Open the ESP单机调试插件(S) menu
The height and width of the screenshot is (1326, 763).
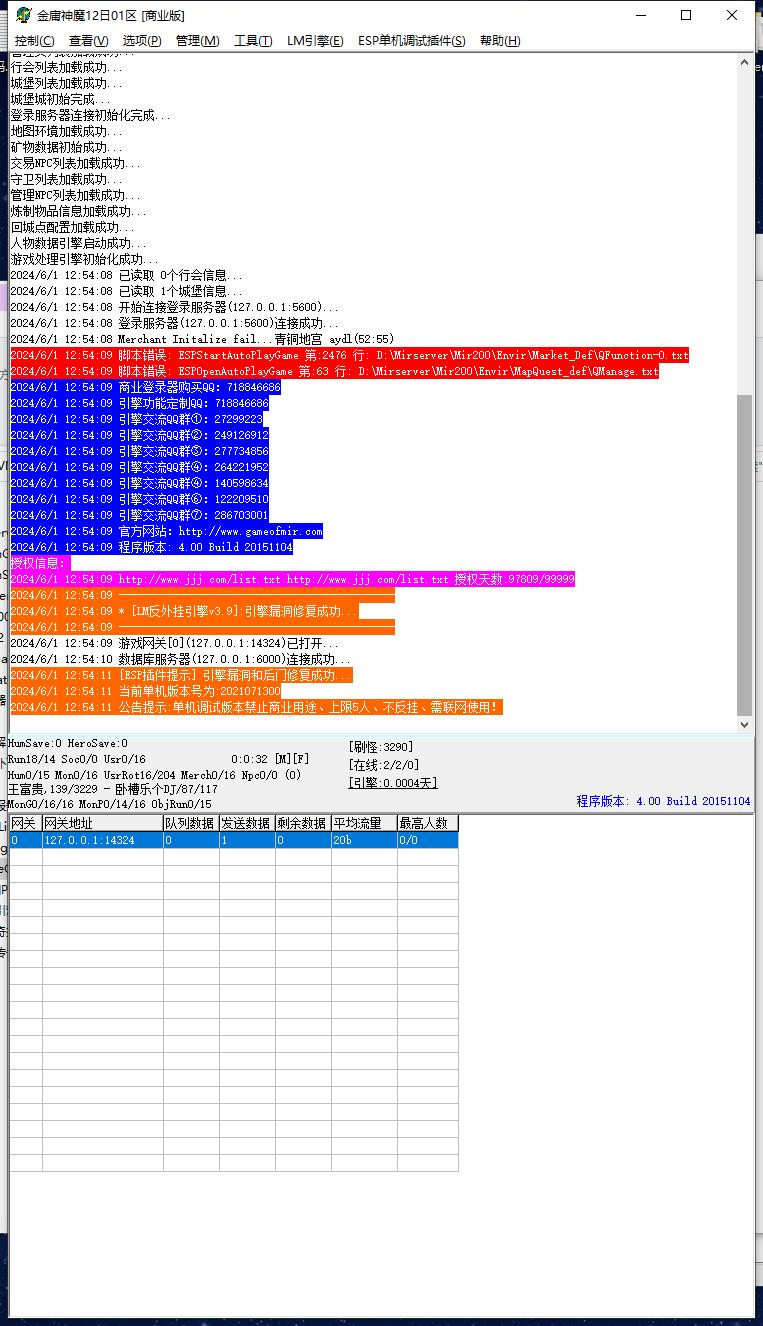[411, 41]
